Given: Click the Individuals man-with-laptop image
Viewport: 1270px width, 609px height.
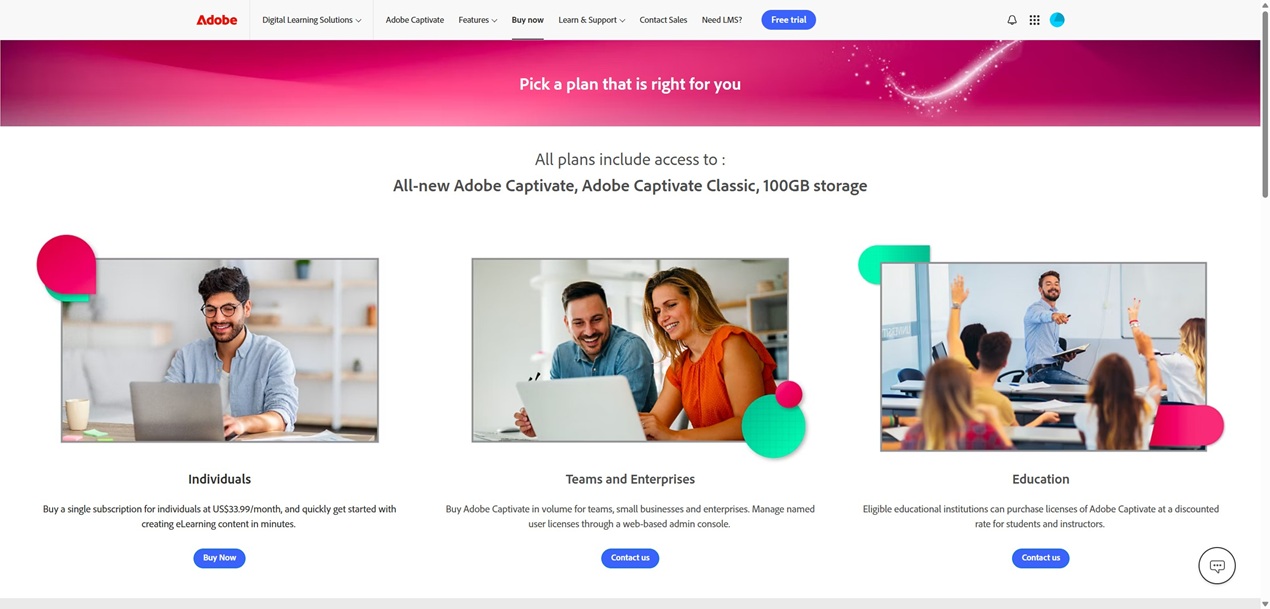Looking at the screenshot, I should pyautogui.click(x=220, y=350).
